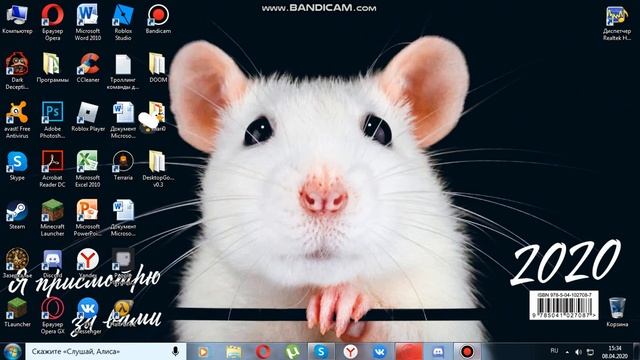Viewport: 640px width, 360px height.
Task: Open the Корзина recycle bin
Action: (x=617, y=312)
